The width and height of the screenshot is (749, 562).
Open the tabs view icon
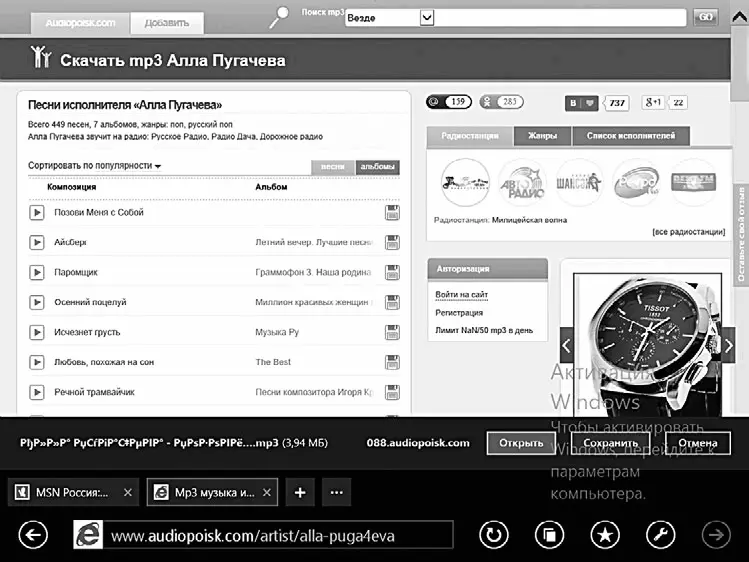[x=549, y=535]
